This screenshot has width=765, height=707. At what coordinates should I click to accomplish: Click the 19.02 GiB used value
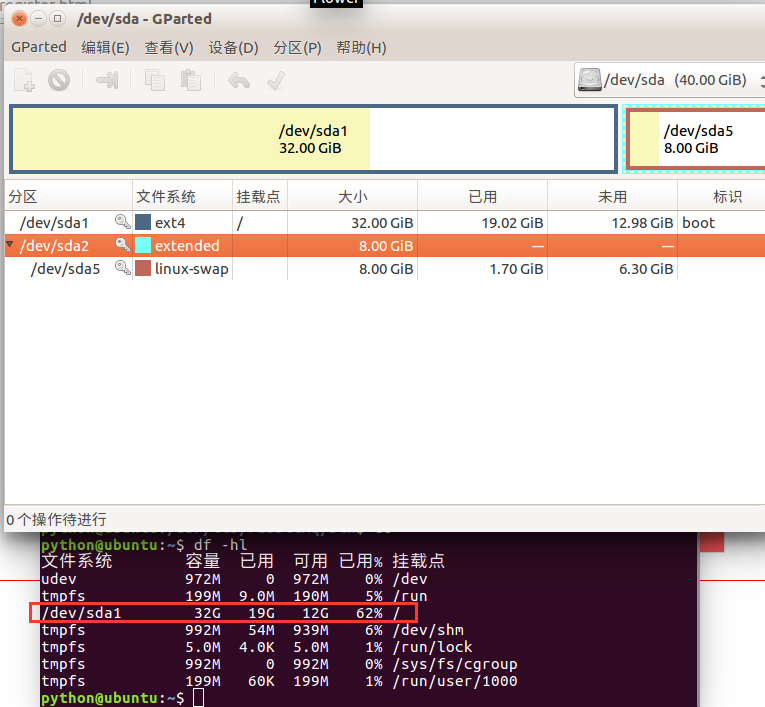click(512, 223)
